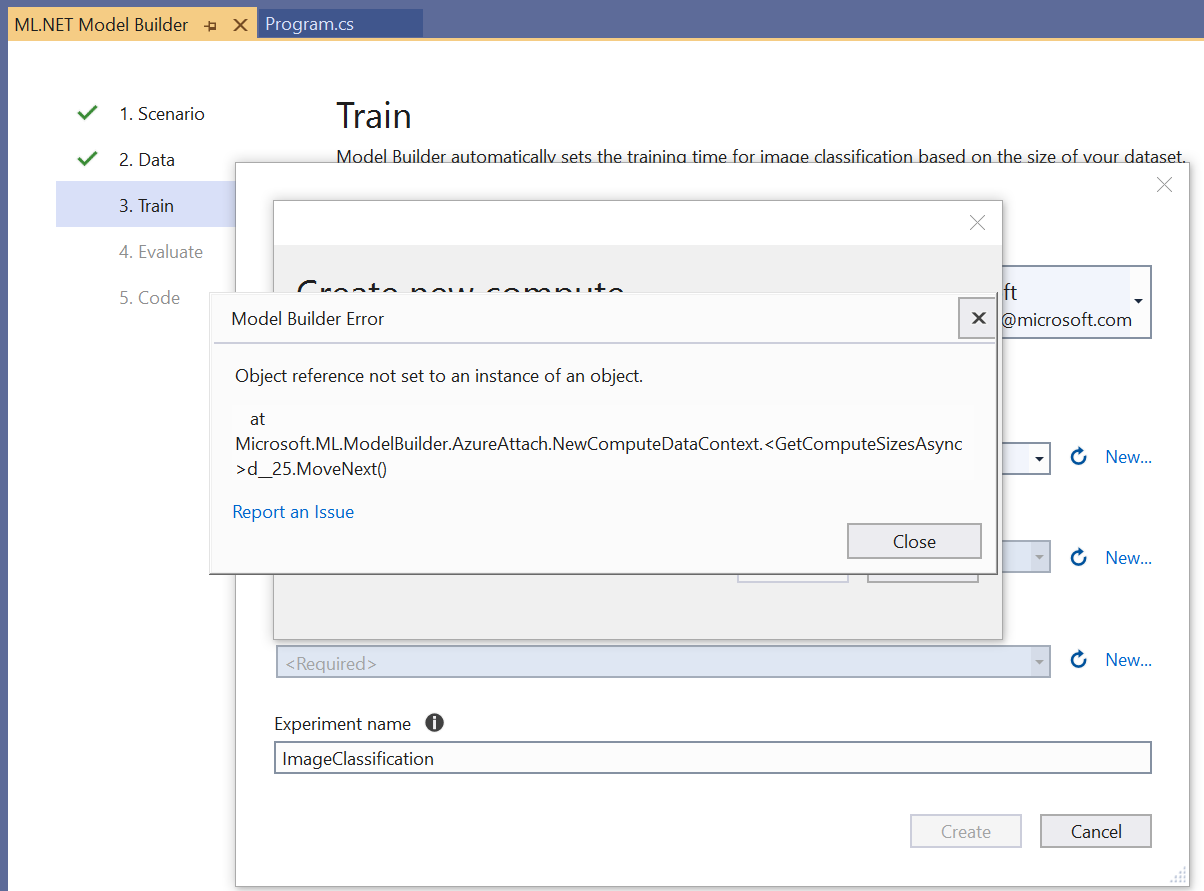Open the dropdown next to the topmost New link
This screenshot has width=1204, height=891.
click(1037, 458)
